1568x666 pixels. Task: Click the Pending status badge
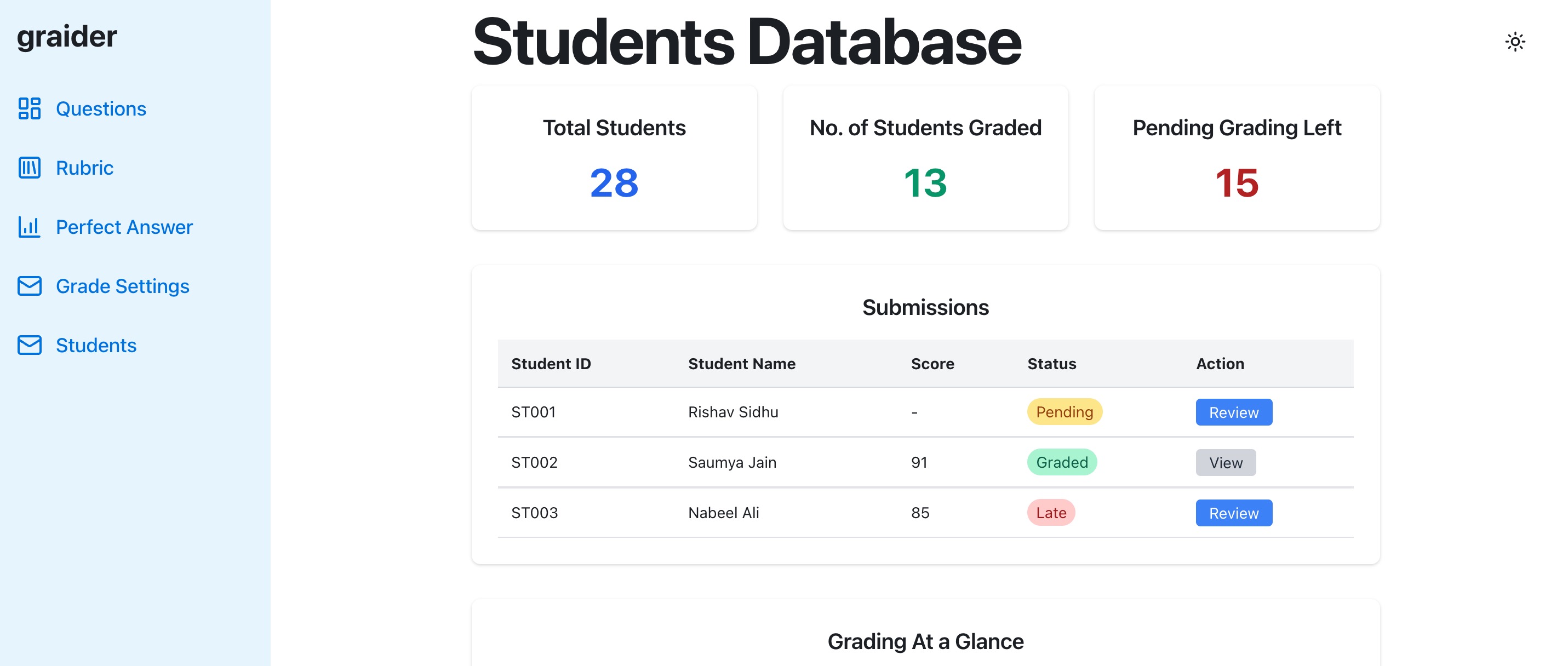(1064, 412)
